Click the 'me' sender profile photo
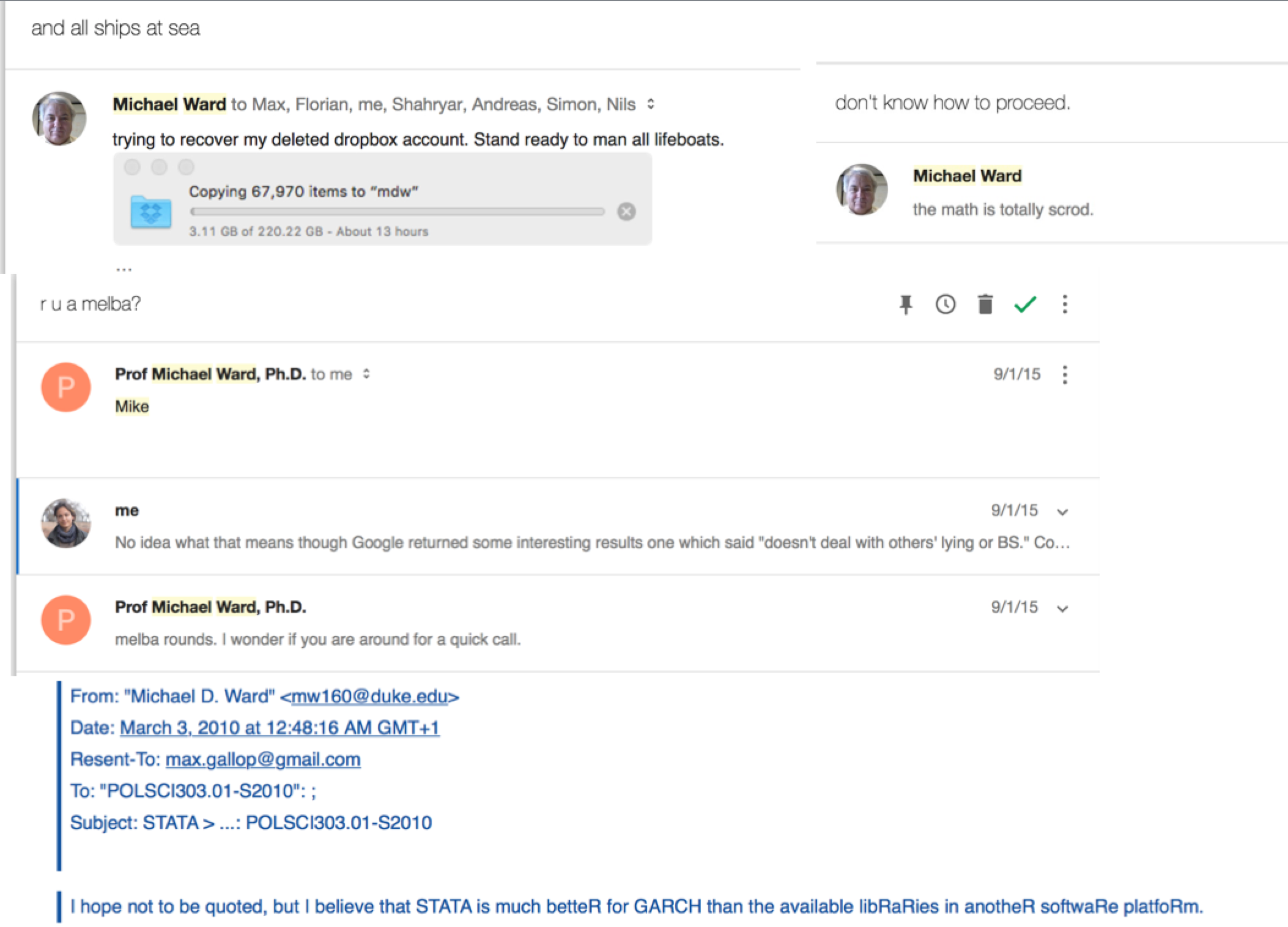The width and height of the screenshot is (1288, 927). (66, 523)
